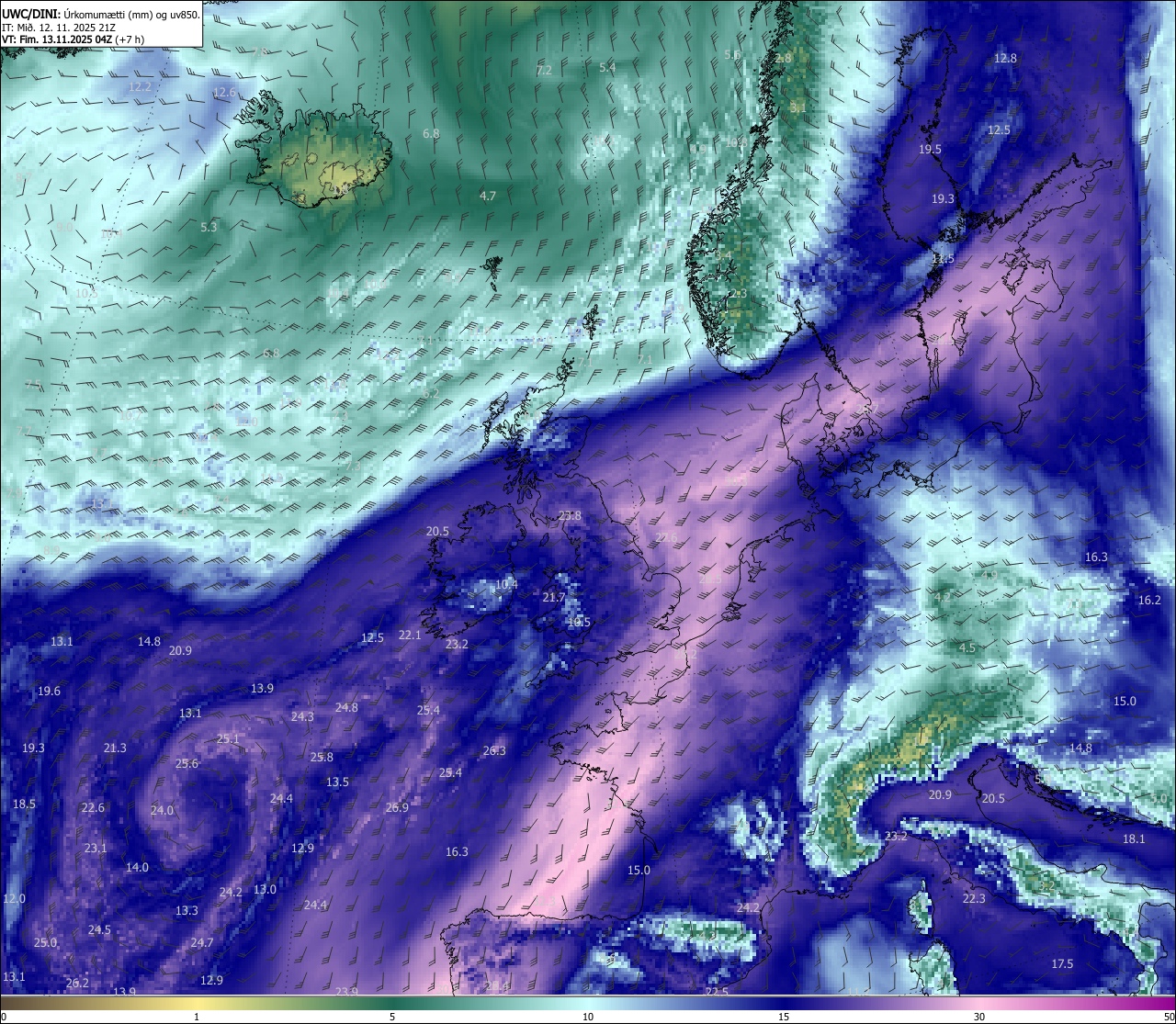Click the 26.3 value label
This screenshot has height=1024, width=1176.
[494, 751]
